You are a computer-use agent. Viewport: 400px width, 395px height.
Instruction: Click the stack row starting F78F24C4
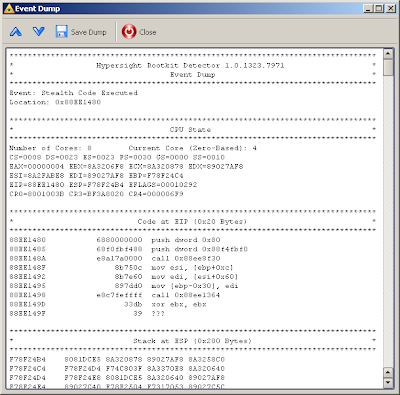click(x=117, y=368)
